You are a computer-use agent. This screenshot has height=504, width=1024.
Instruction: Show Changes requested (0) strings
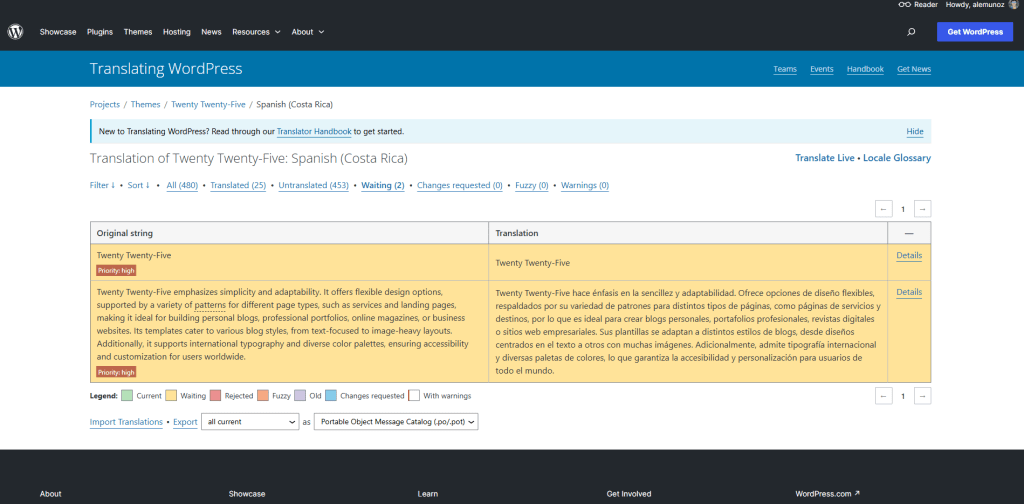pyautogui.click(x=460, y=185)
